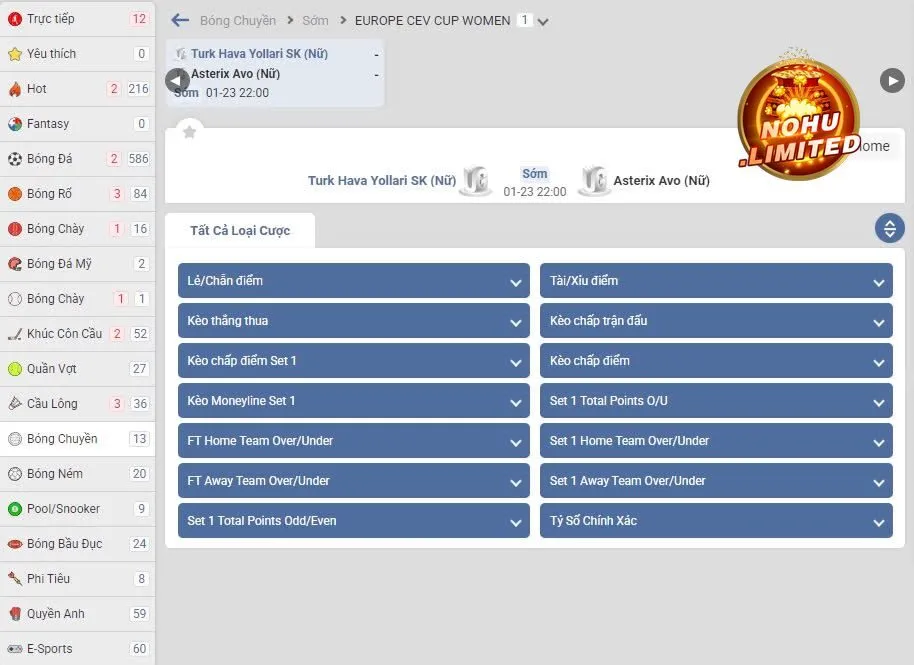914x665 pixels.
Task: Click the Bóng Đá total count 586
Action: pyautogui.click(x=139, y=159)
